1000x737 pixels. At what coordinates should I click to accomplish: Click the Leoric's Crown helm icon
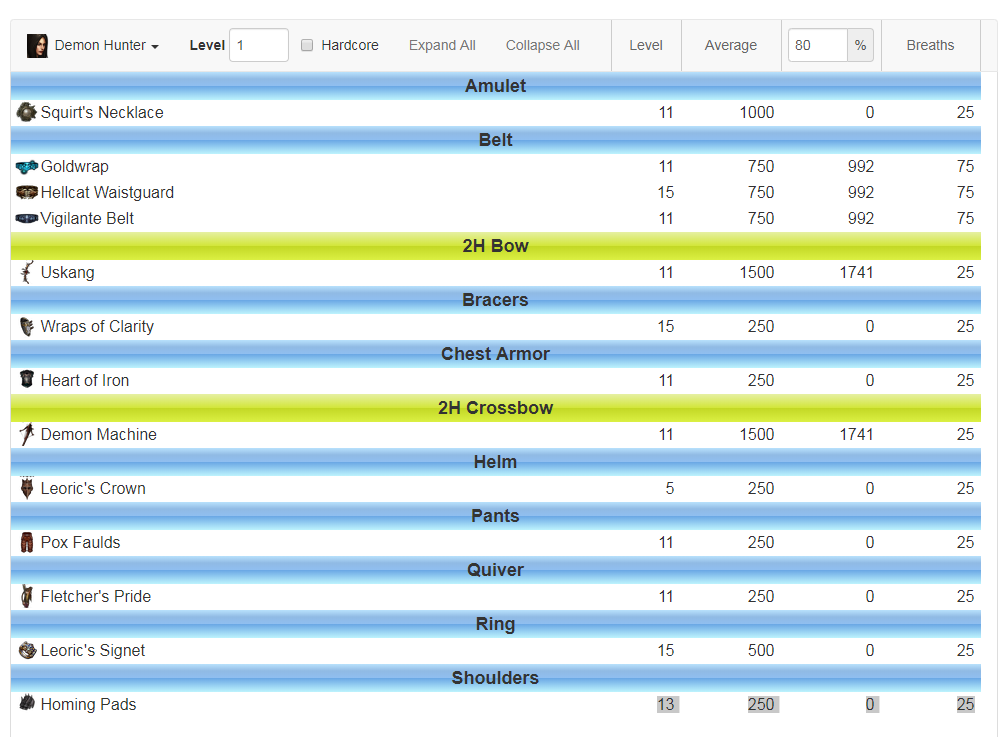point(26,488)
